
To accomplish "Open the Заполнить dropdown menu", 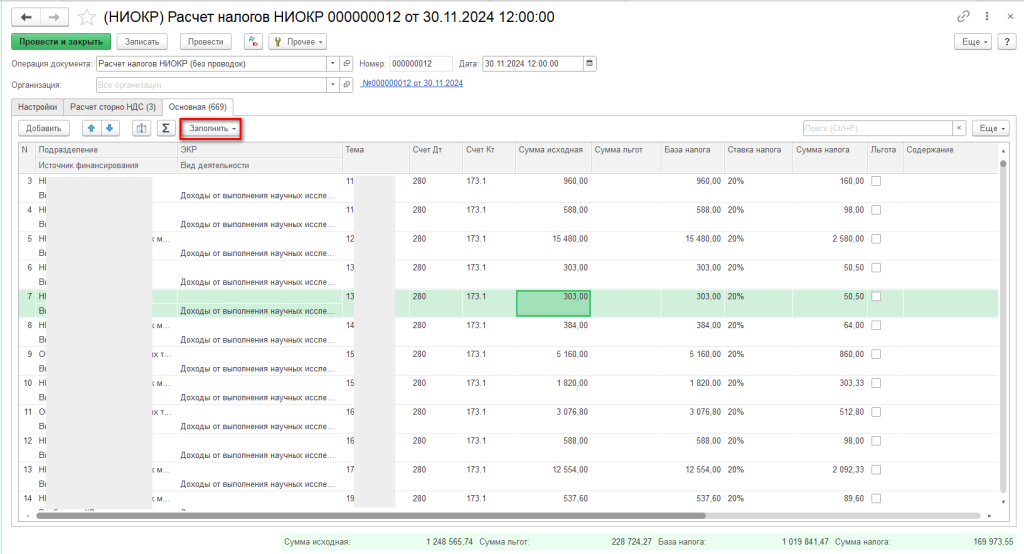I will (x=213, y=128).
